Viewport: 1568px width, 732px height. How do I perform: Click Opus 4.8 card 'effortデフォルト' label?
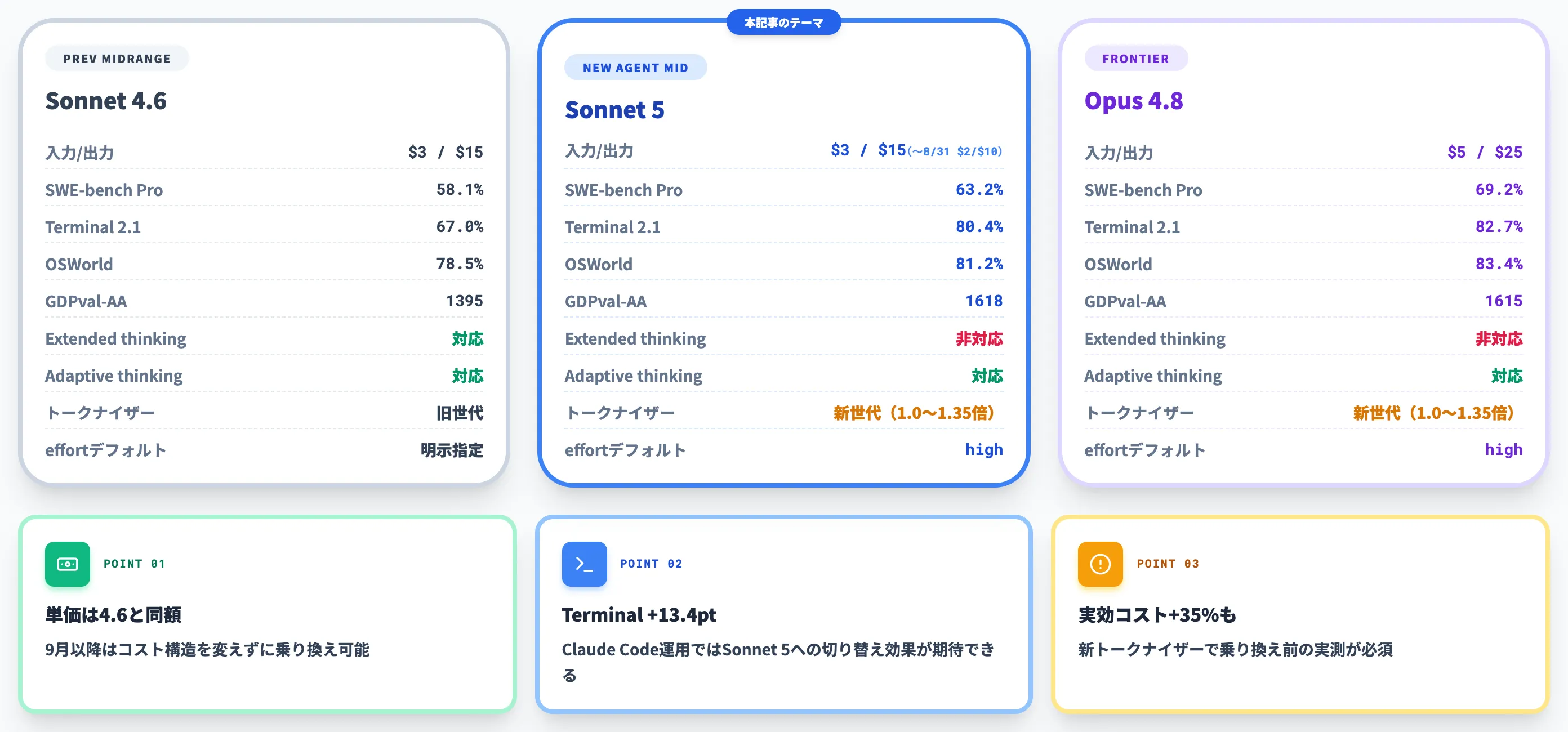coord(1144,450)
